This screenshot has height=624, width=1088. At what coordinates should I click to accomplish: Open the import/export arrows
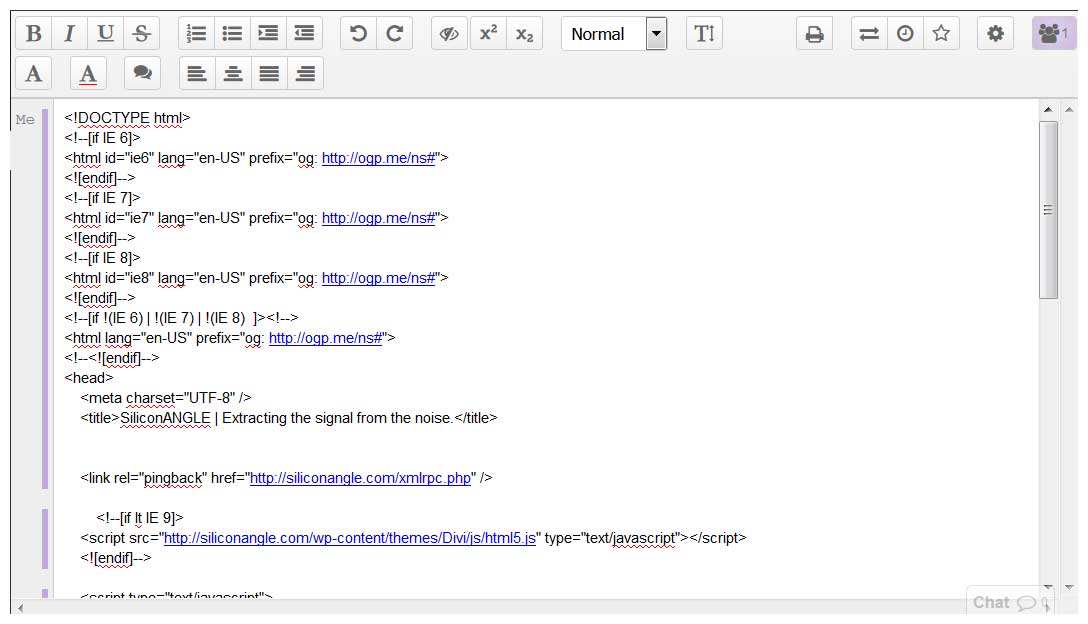click(x=869, y=33)
